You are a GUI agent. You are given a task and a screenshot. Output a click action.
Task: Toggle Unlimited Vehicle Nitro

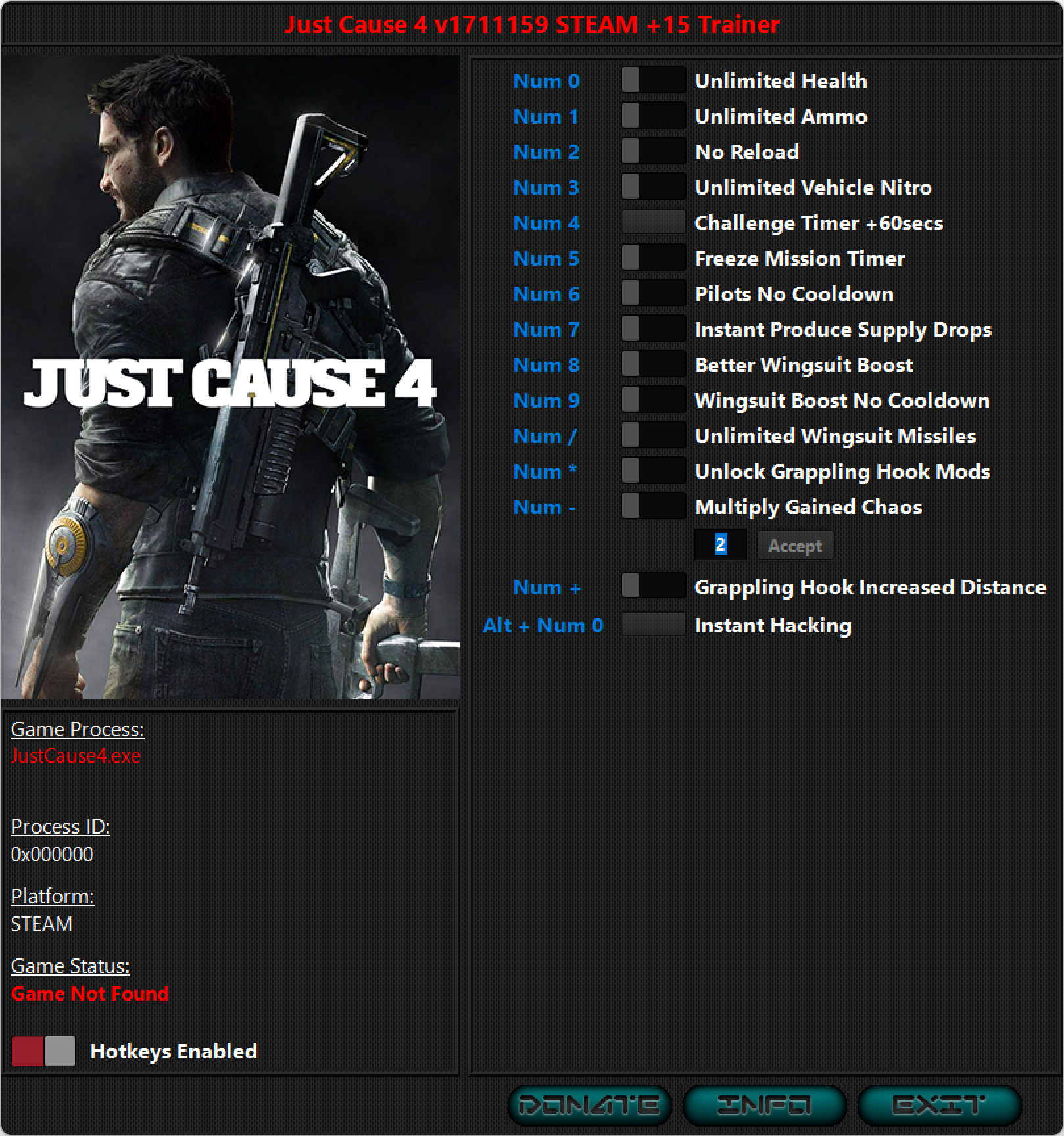654,187
